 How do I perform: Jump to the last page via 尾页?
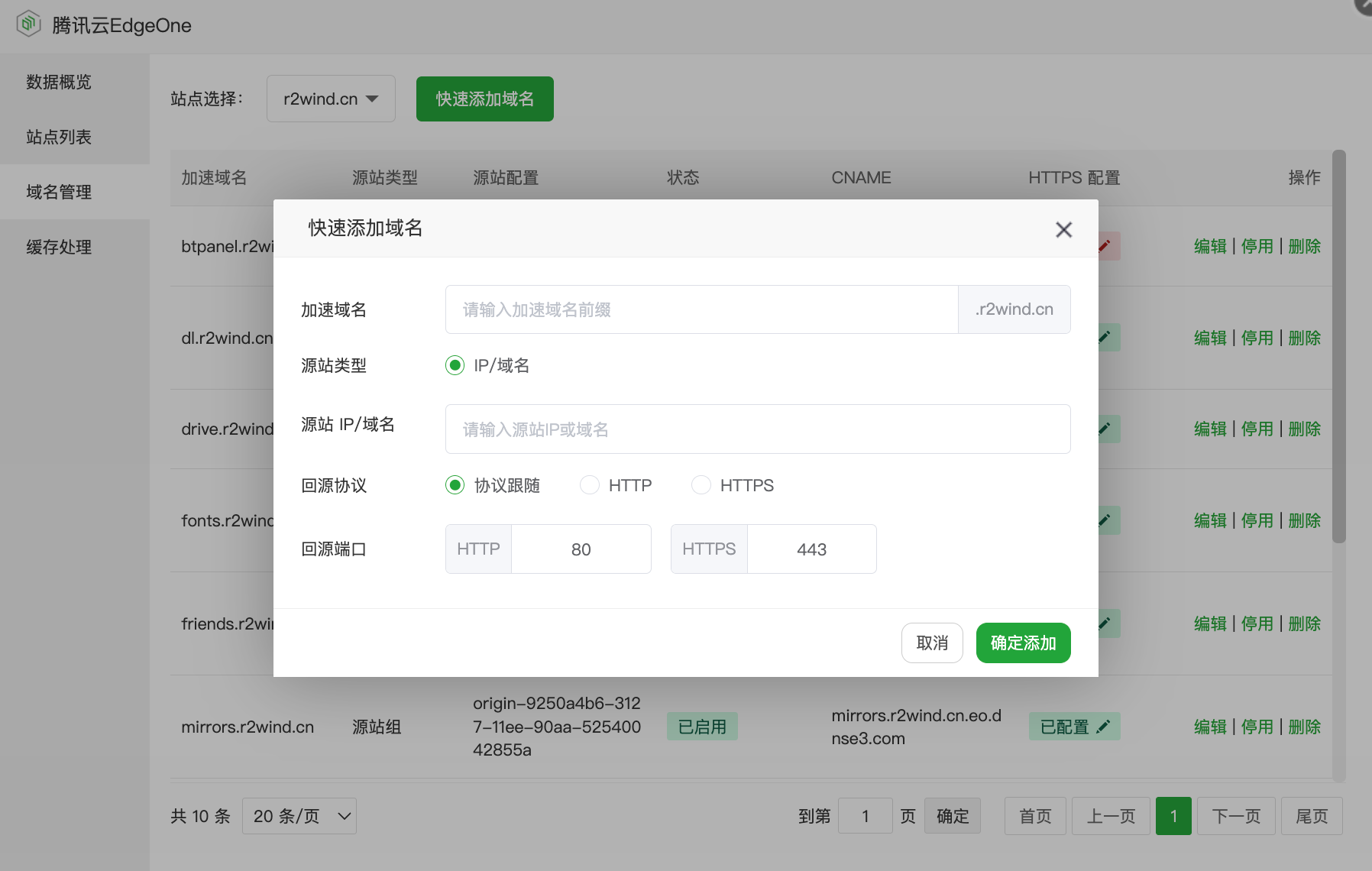pos(1312,815)
